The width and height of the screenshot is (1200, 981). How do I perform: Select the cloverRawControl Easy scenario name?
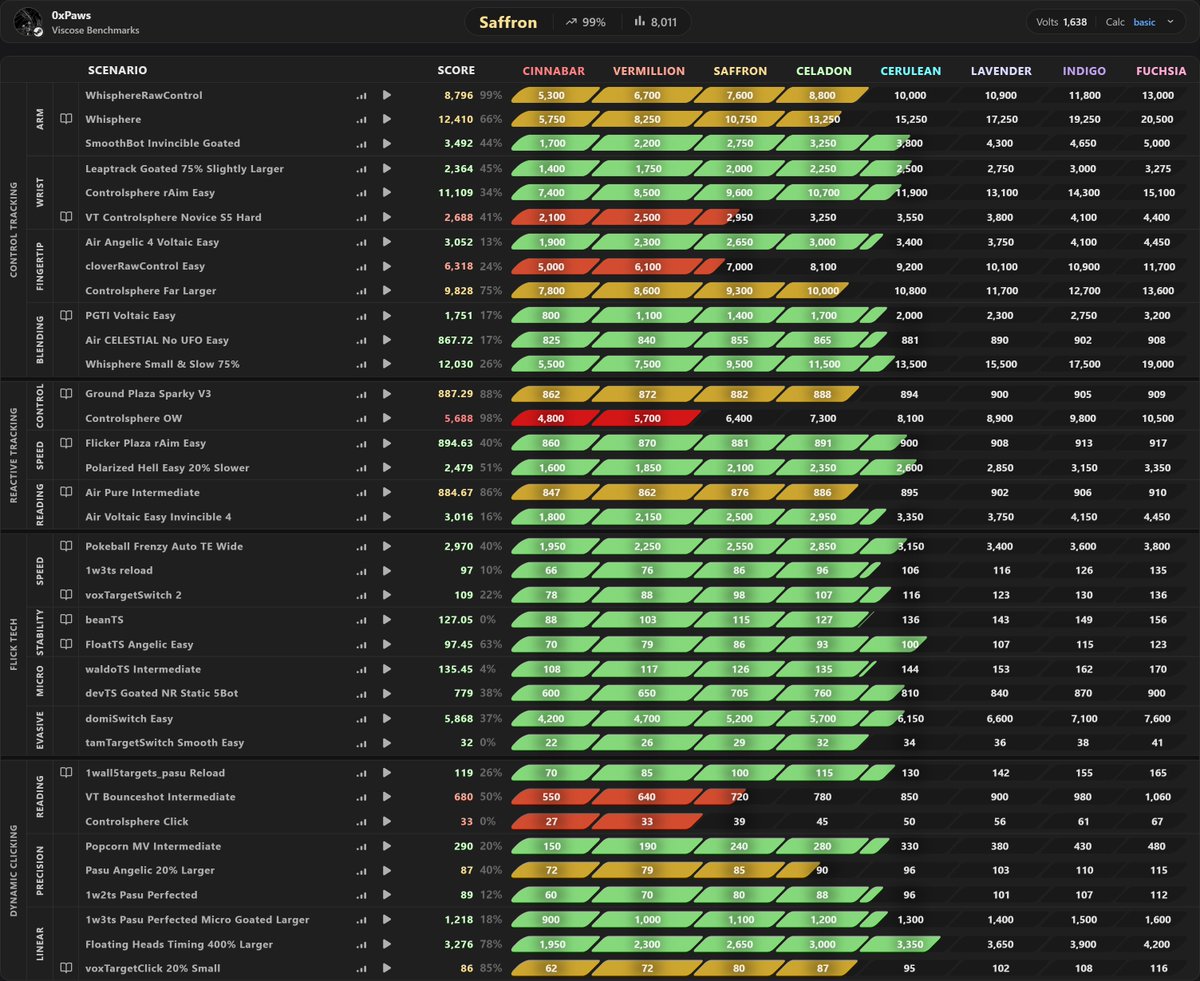tap(145, 266)
